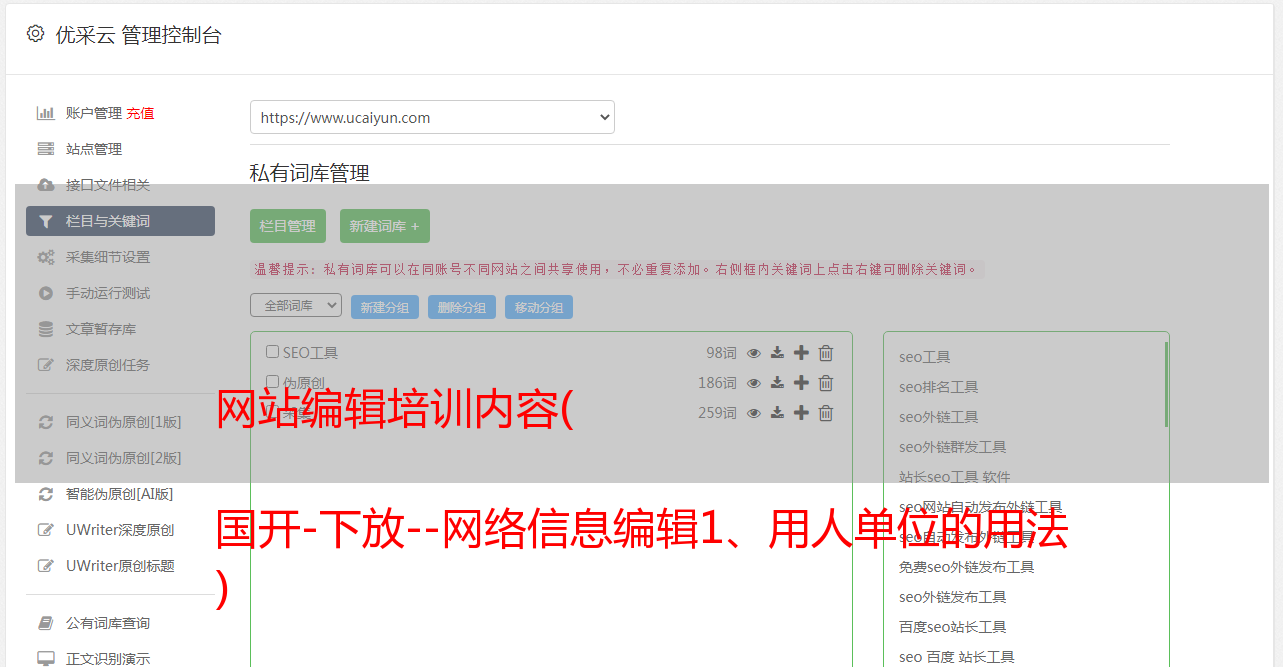Click the red 充值 link
The height and width of the screenshot is (667, 1283).
[x=140, y=113]
